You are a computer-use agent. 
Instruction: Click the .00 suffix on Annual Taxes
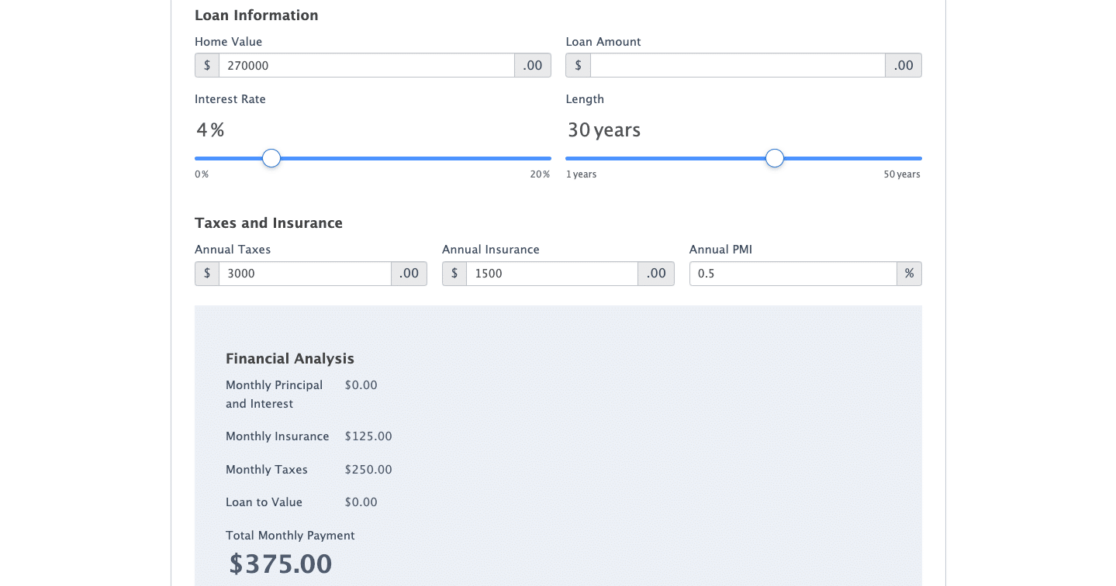point(409,274)
